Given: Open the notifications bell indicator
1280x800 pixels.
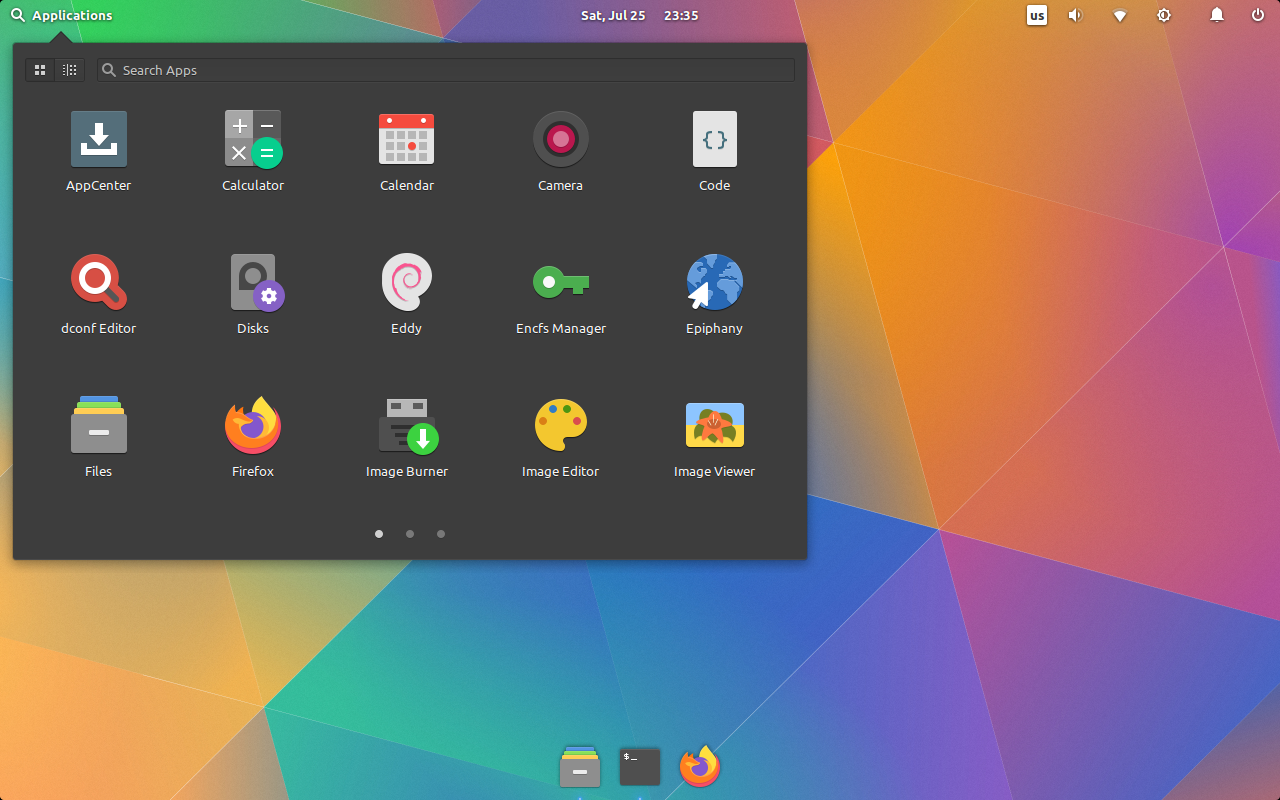Looking at the screenshot, I should pos(1217,15).
